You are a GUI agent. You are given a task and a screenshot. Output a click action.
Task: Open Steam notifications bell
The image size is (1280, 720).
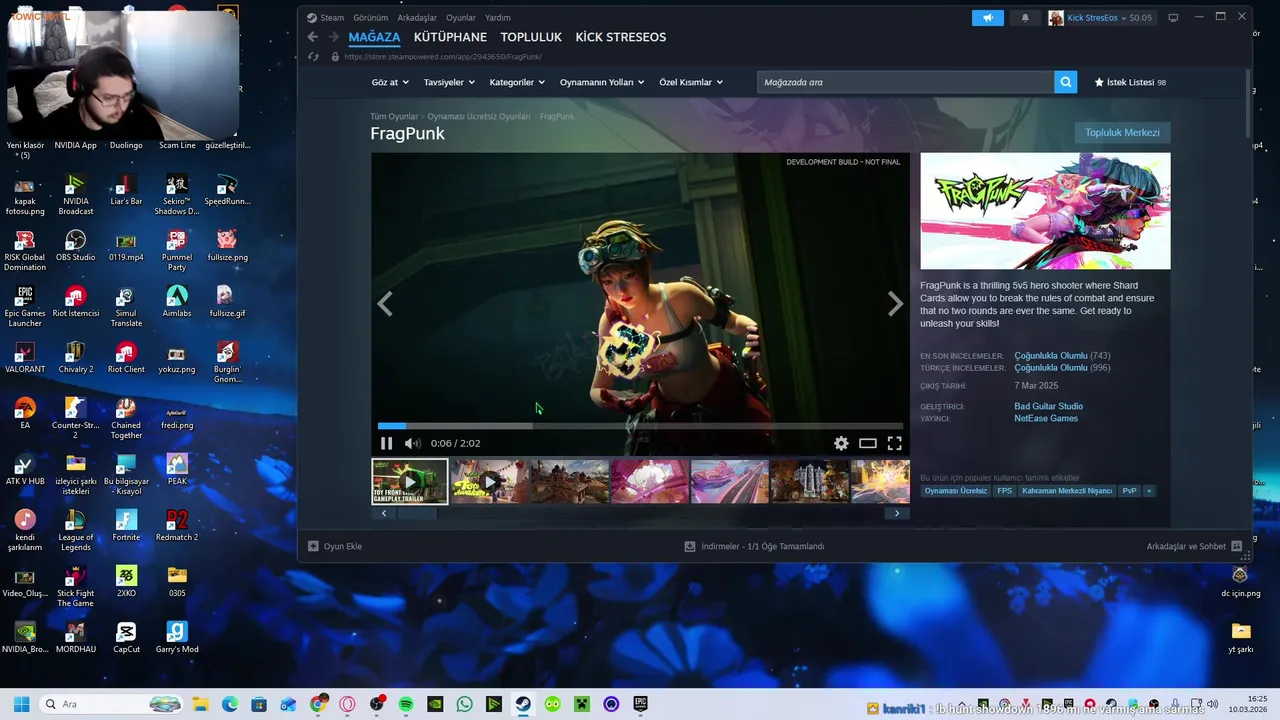point(1025,17)
